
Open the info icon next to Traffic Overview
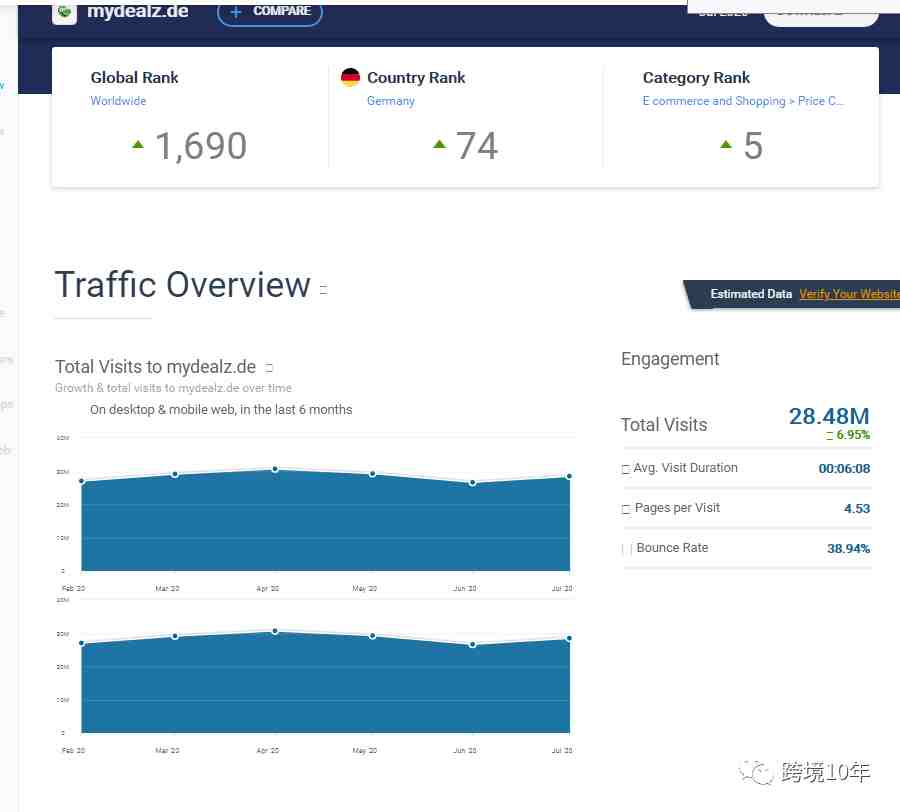[x=324, y=289]
